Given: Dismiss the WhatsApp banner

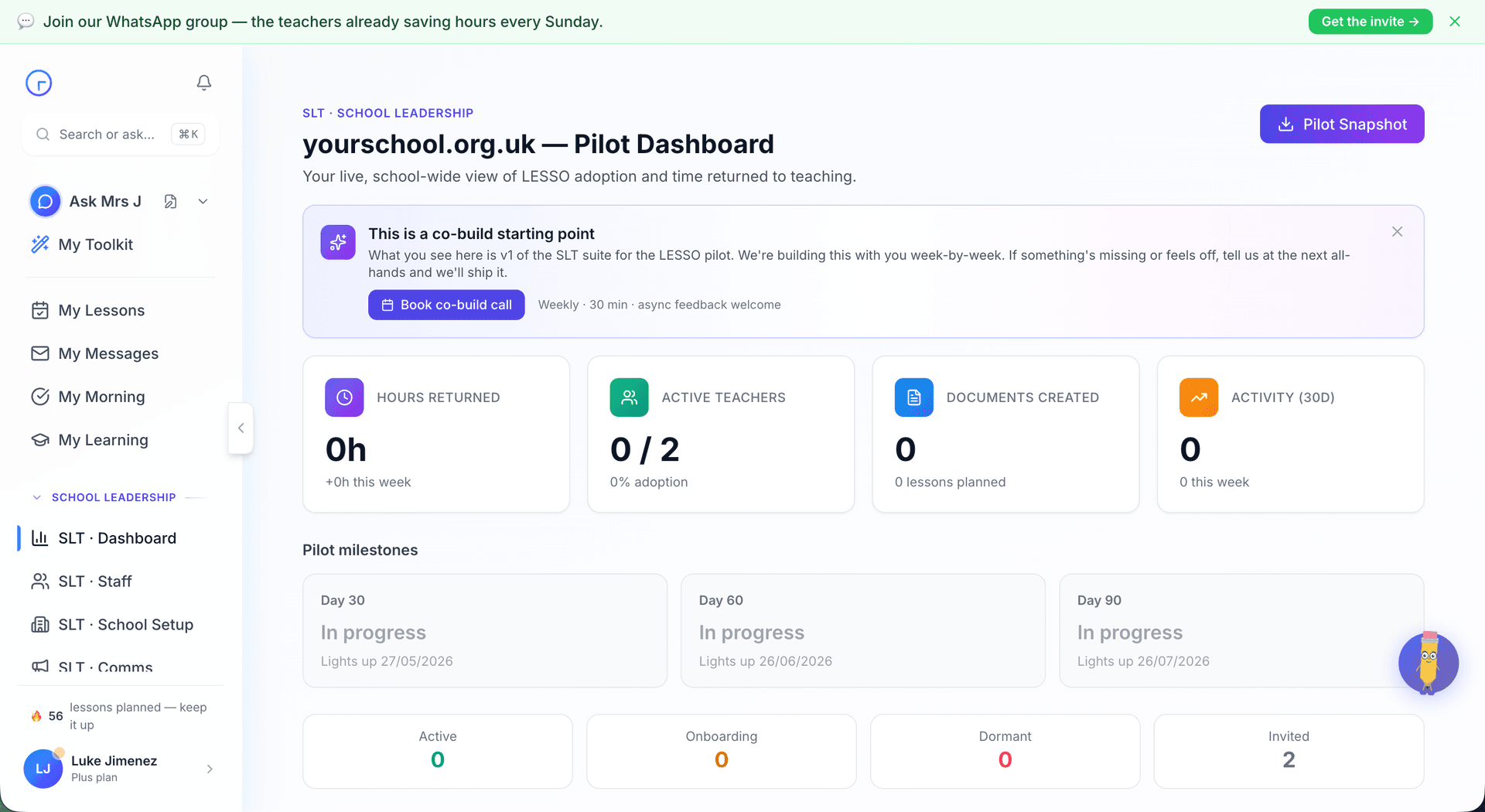Looking at the screenshot, I should 1455,22.
